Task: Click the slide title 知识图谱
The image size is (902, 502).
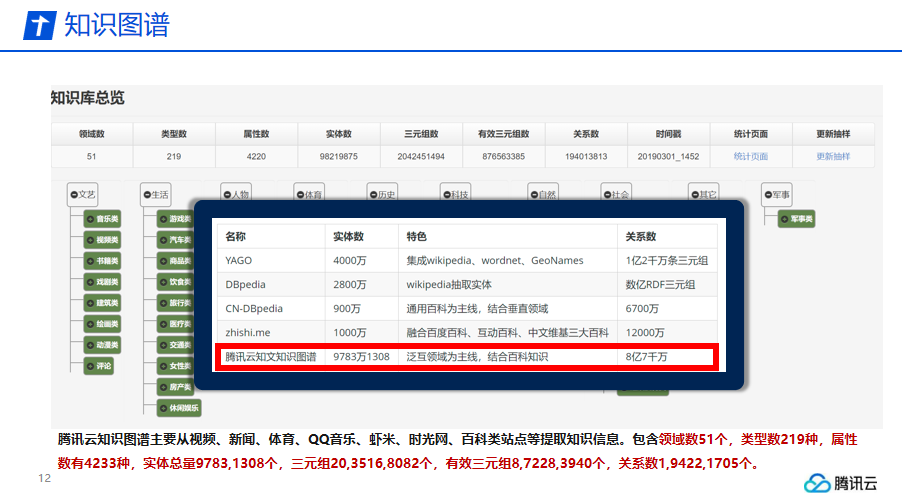Action: pos(117,25)
